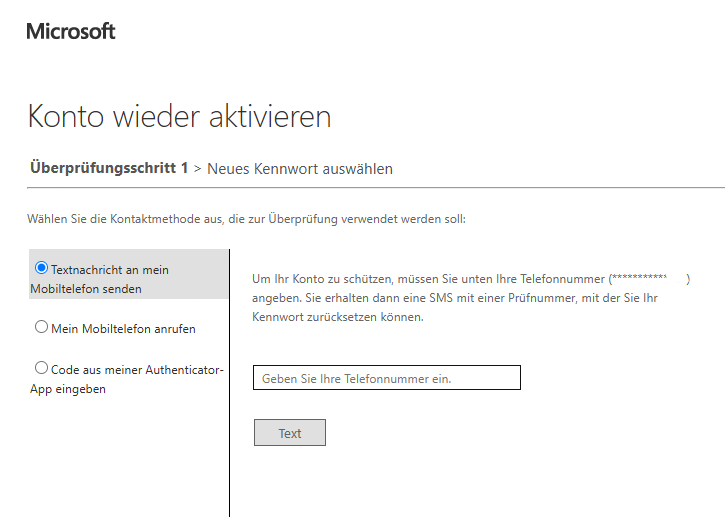This screenshot has height=527, width=725.
Task: Click the contact method instruction text
Action: pos(246,219)
